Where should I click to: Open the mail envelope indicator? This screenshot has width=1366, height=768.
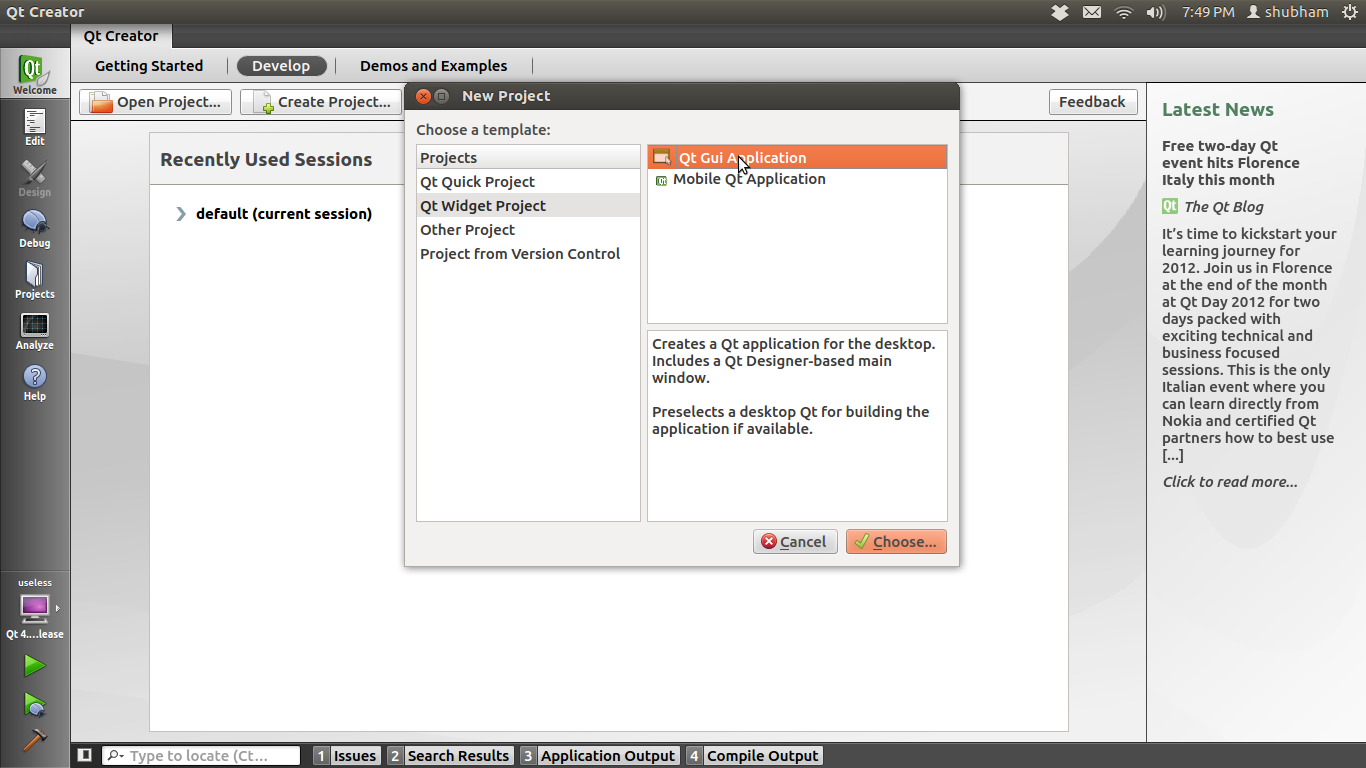[1092, 12]
